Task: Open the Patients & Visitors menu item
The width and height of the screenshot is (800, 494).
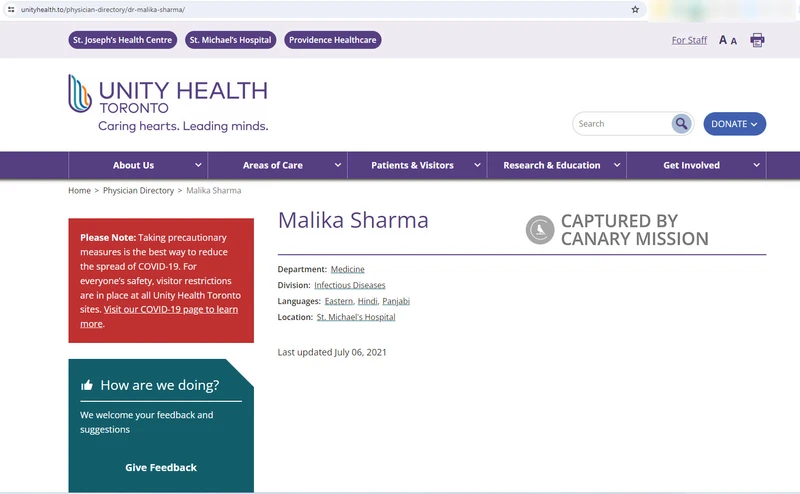Action: (412, 165)
